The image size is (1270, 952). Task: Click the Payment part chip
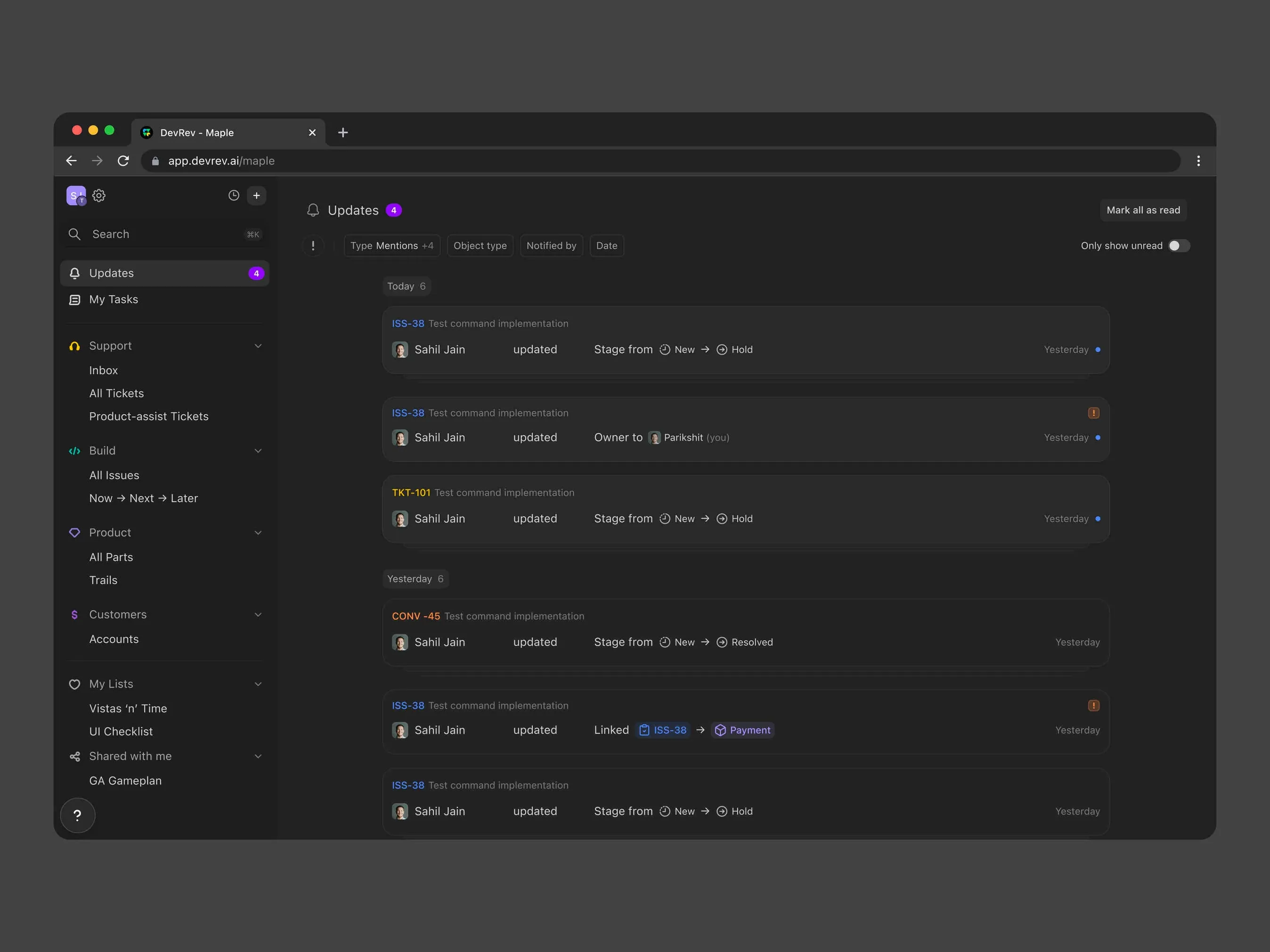point(742,730)
